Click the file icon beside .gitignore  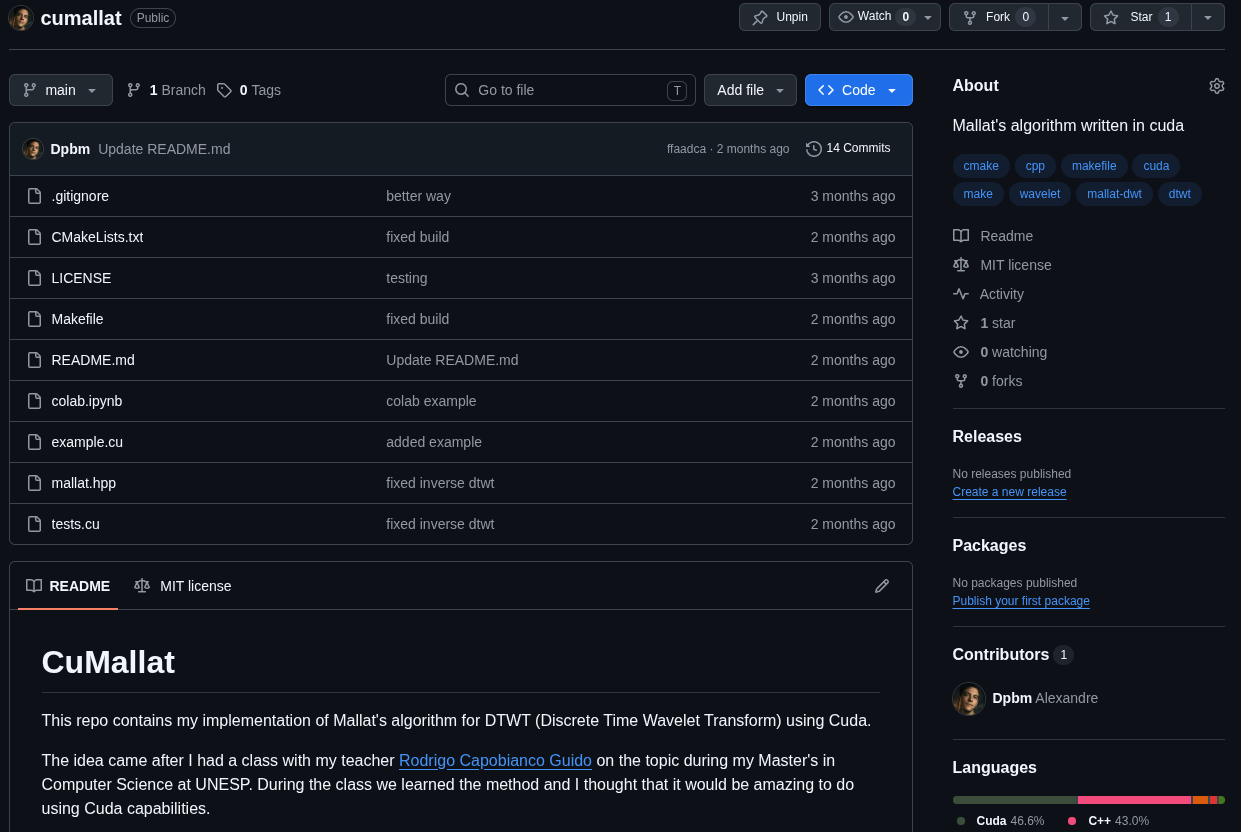point(34,196)
